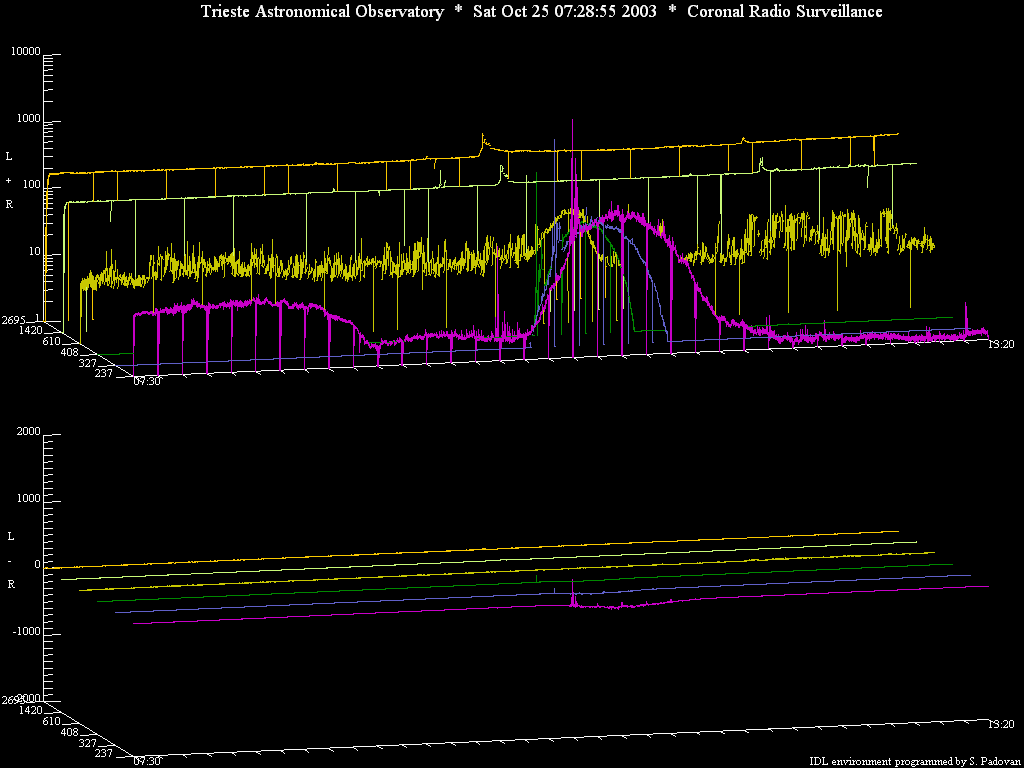This screenshot has width=1024, height=768.
Task: Click the "07:30" start time in L+R plot
Action: [147, 381]
